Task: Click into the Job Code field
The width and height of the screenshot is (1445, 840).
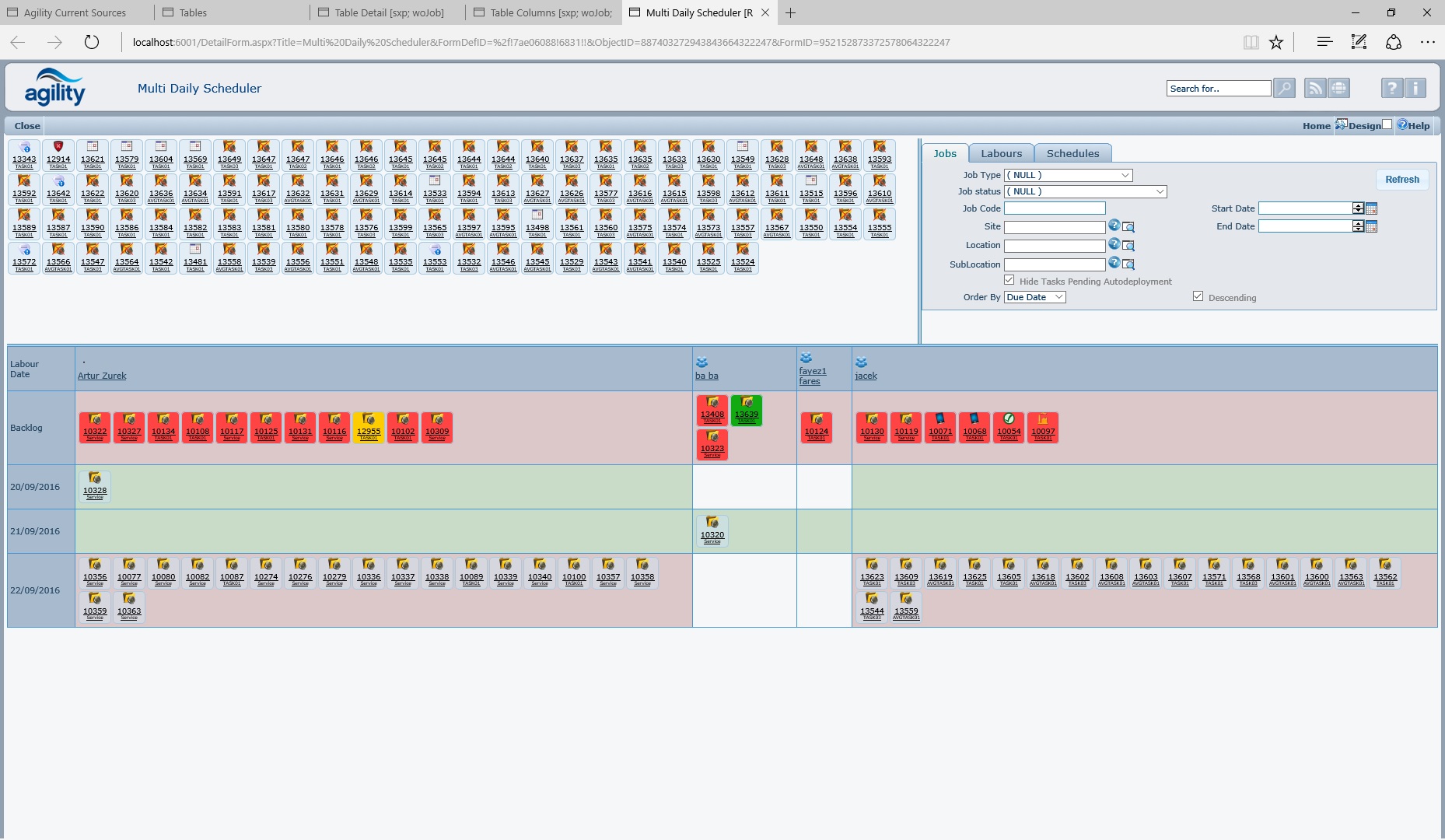Action: 1054,208
